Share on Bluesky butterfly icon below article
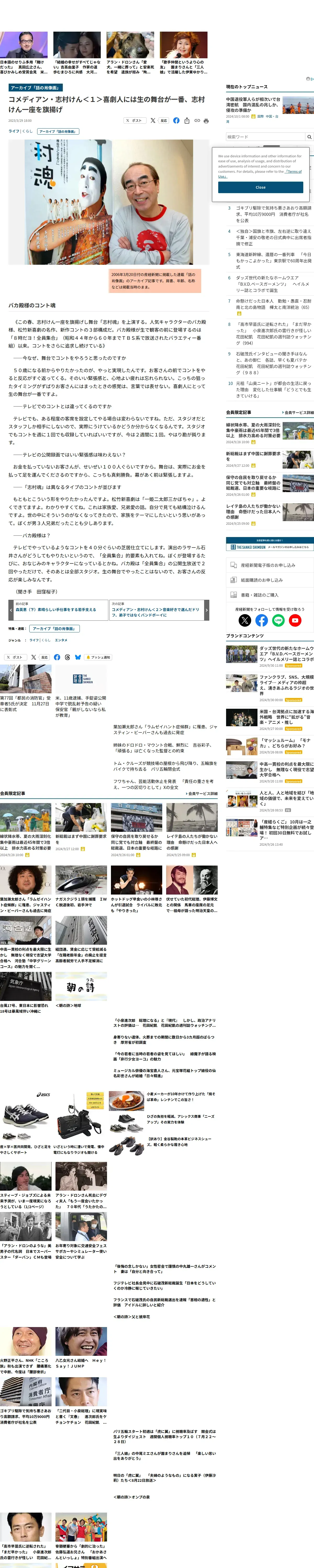 77,658
